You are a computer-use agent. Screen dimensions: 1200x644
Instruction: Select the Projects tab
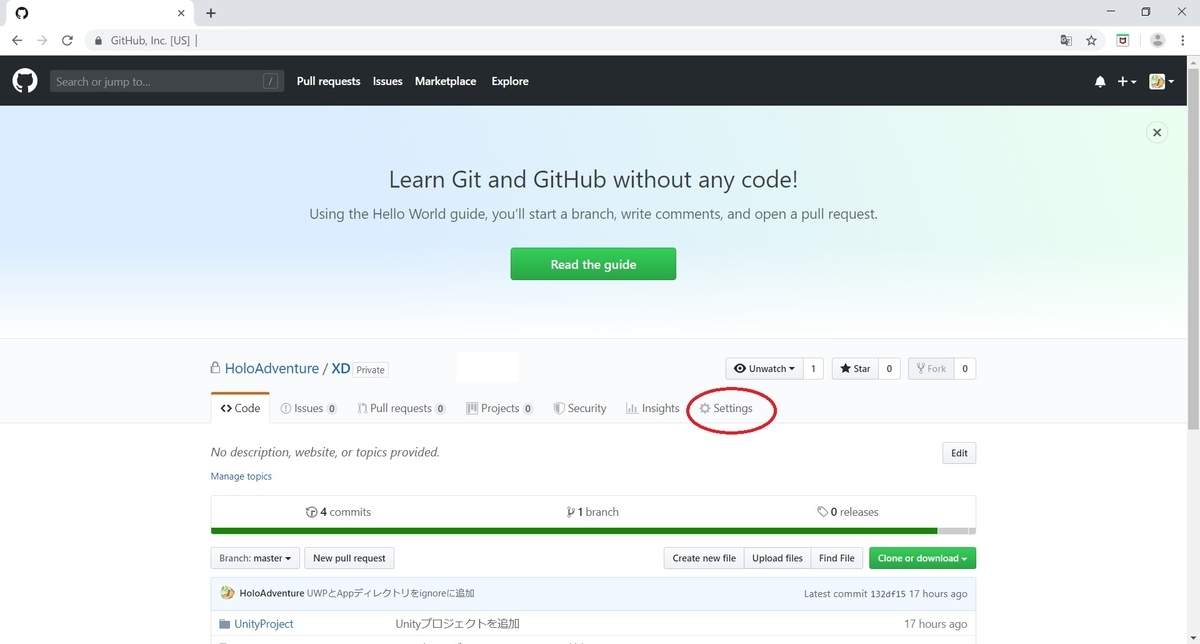(499, 408)
